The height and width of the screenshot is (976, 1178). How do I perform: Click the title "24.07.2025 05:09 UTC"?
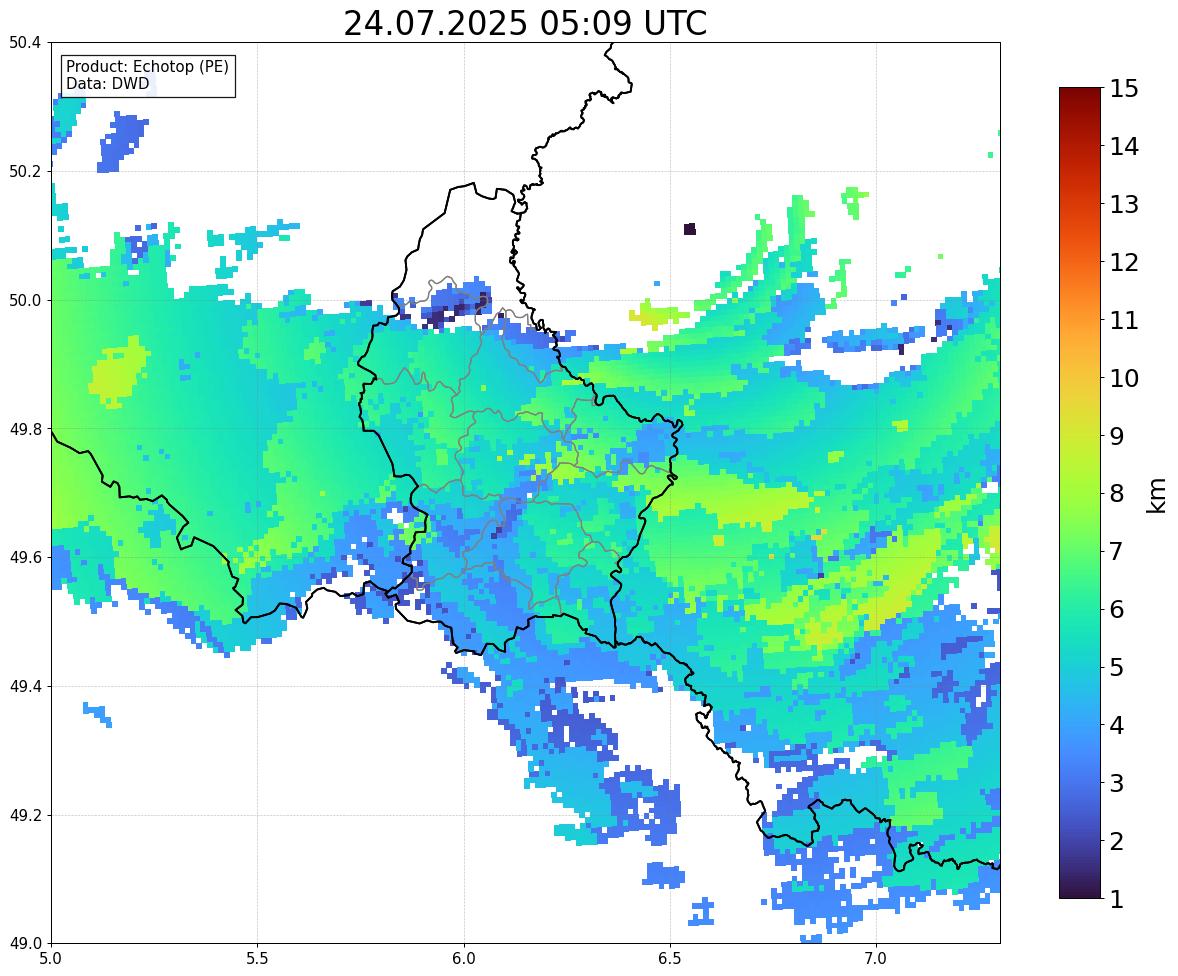(x=525, y=23)
